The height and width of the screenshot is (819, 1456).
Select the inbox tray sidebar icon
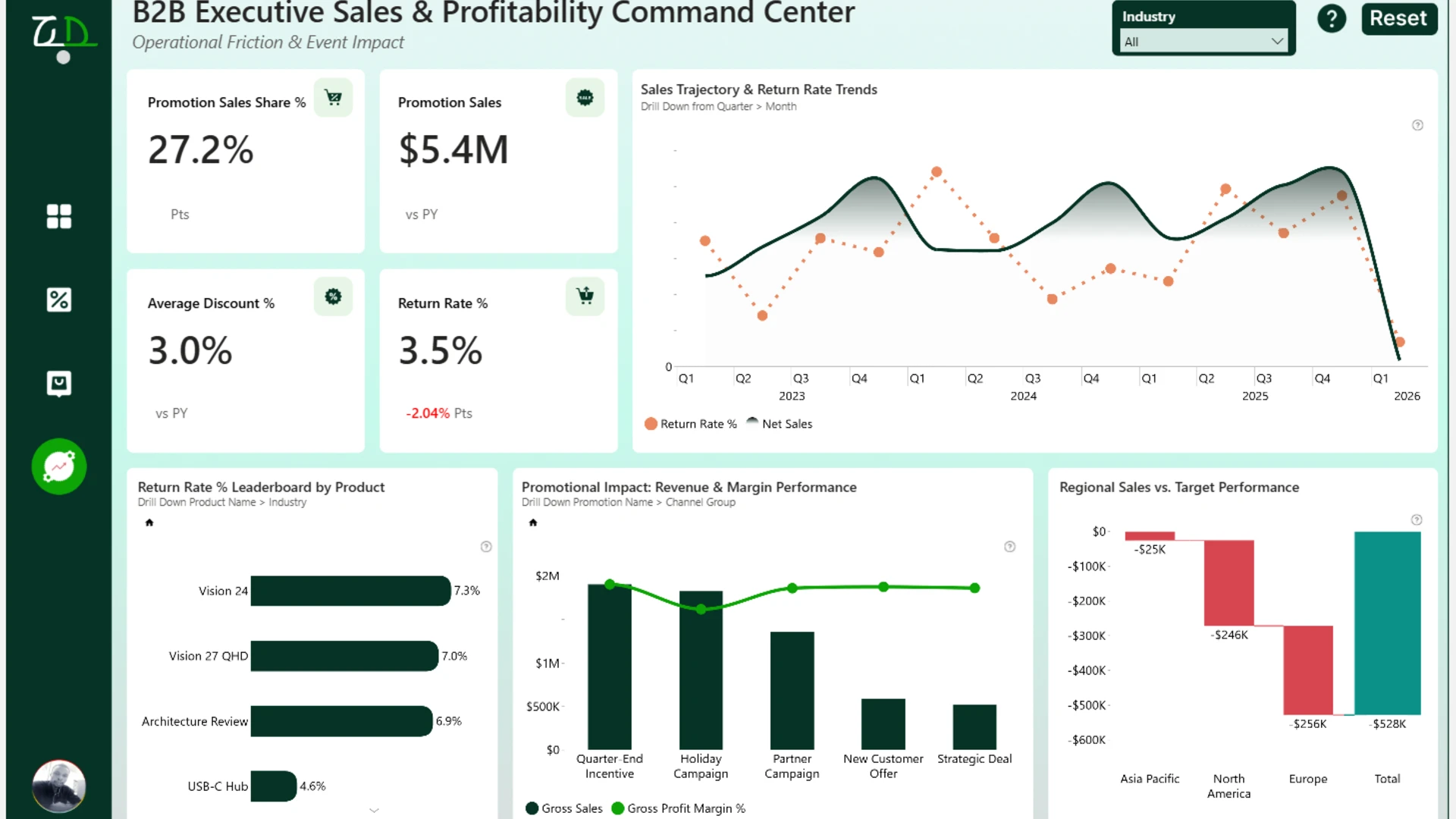click(58, 384)
